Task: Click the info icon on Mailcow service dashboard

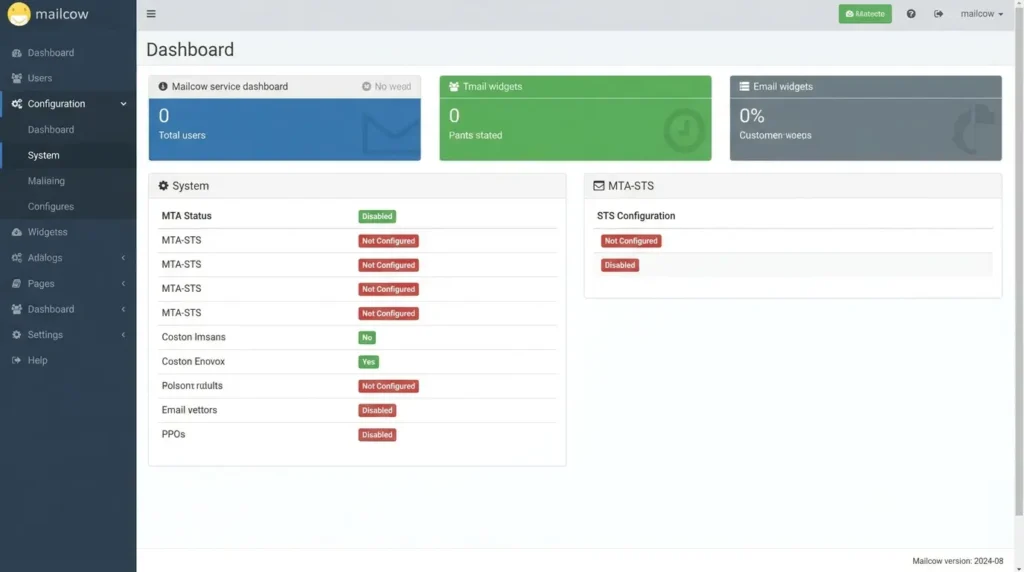Action: click(163, 86)
